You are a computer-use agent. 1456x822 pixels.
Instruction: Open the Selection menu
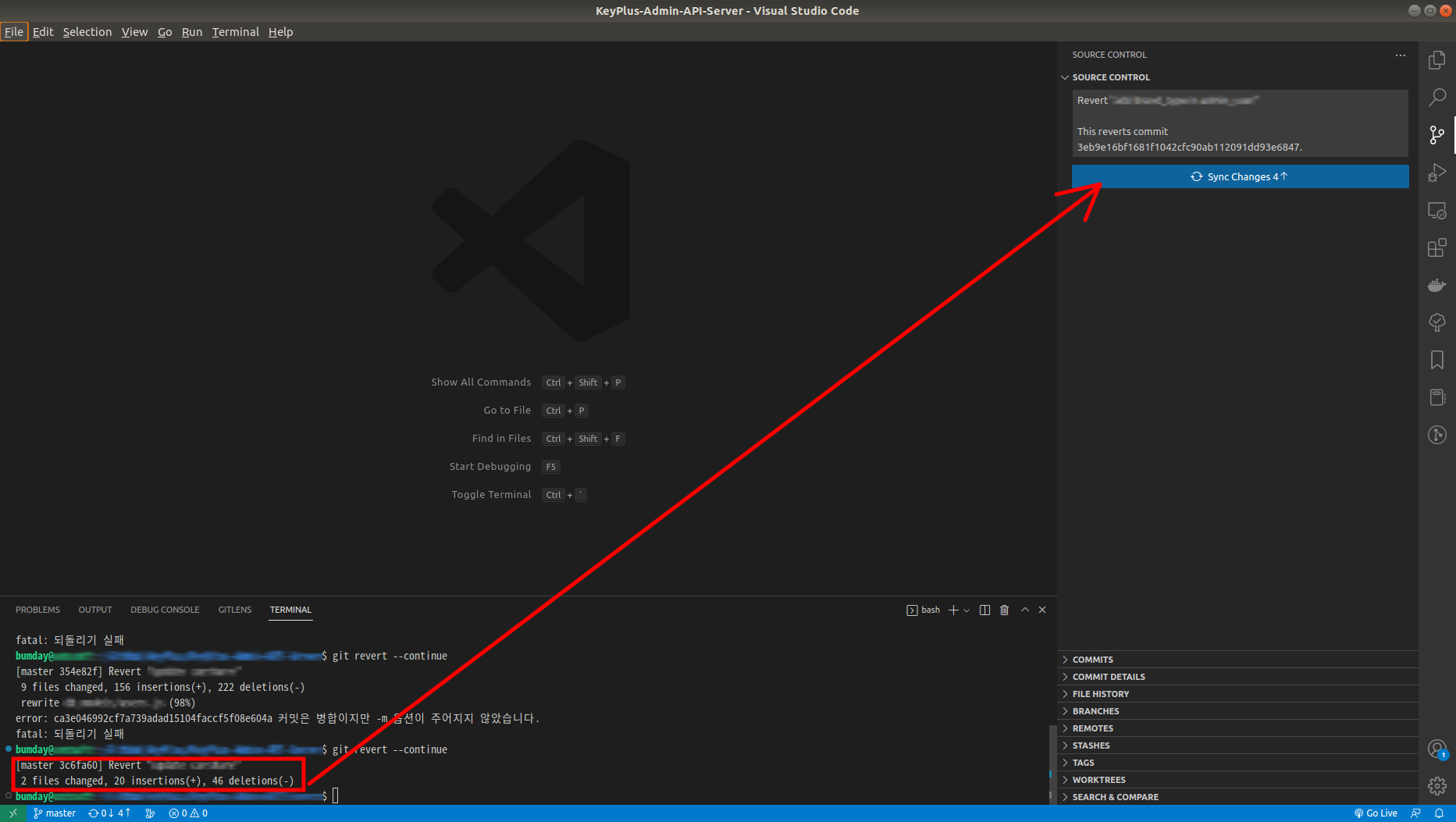[87, 32]
